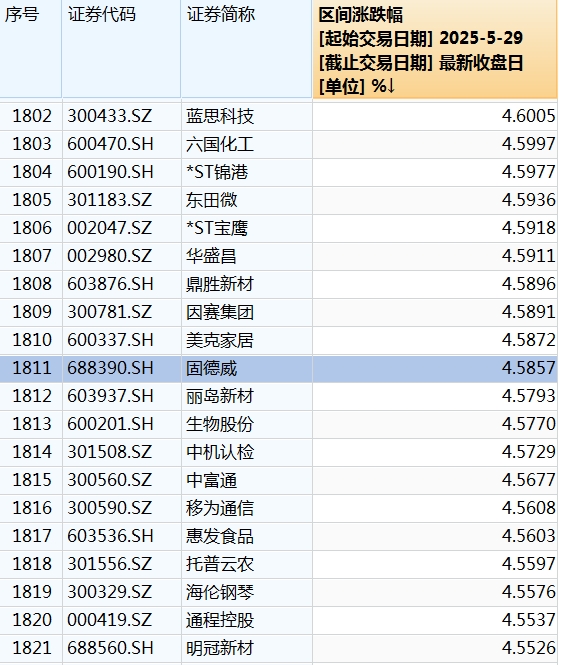Screen dimensions: 564x665
Task: Sort by the 区间涨跌幅 column header
Action: pyautogui.click(x=435, y=50)
